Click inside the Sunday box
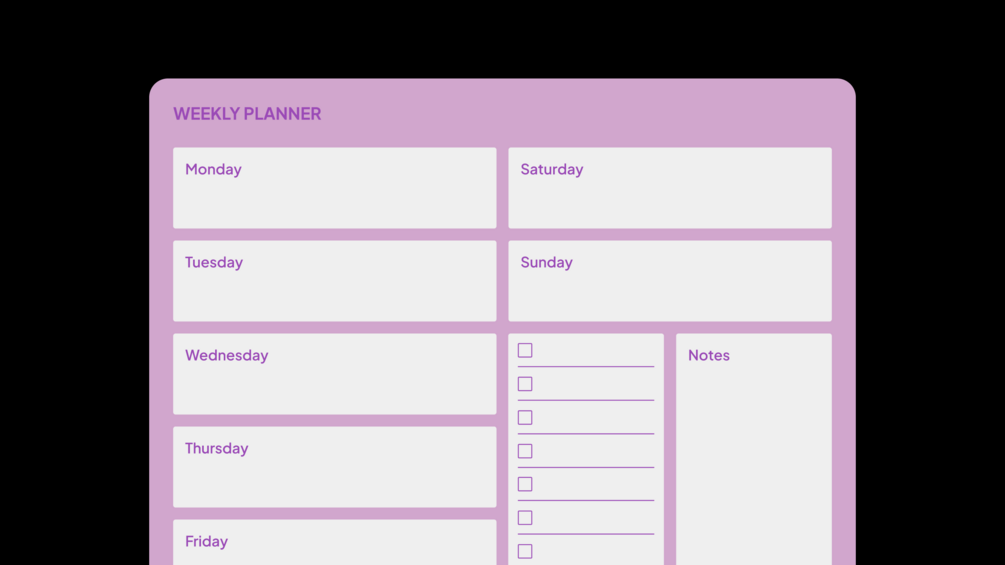The image size is (1005, 565). 669,288
